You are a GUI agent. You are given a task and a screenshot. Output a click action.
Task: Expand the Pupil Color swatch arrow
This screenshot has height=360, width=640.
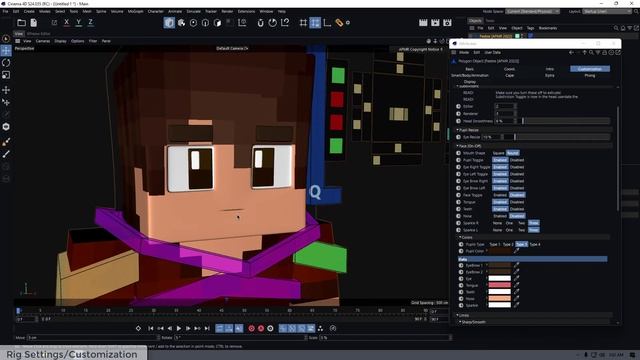[487, 251]
